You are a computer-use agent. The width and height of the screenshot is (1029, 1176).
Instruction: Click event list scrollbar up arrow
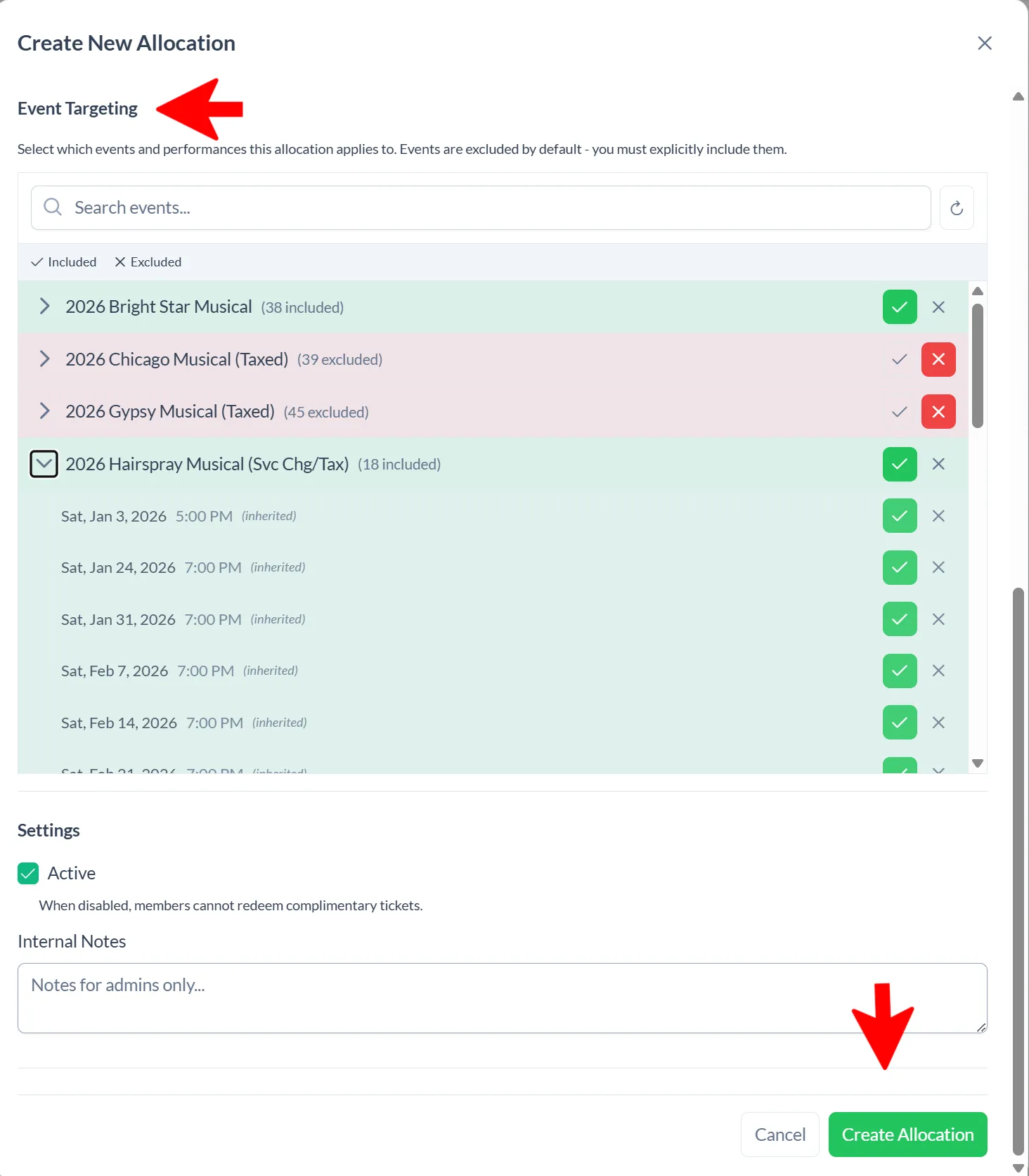click(x=977, y=291)
